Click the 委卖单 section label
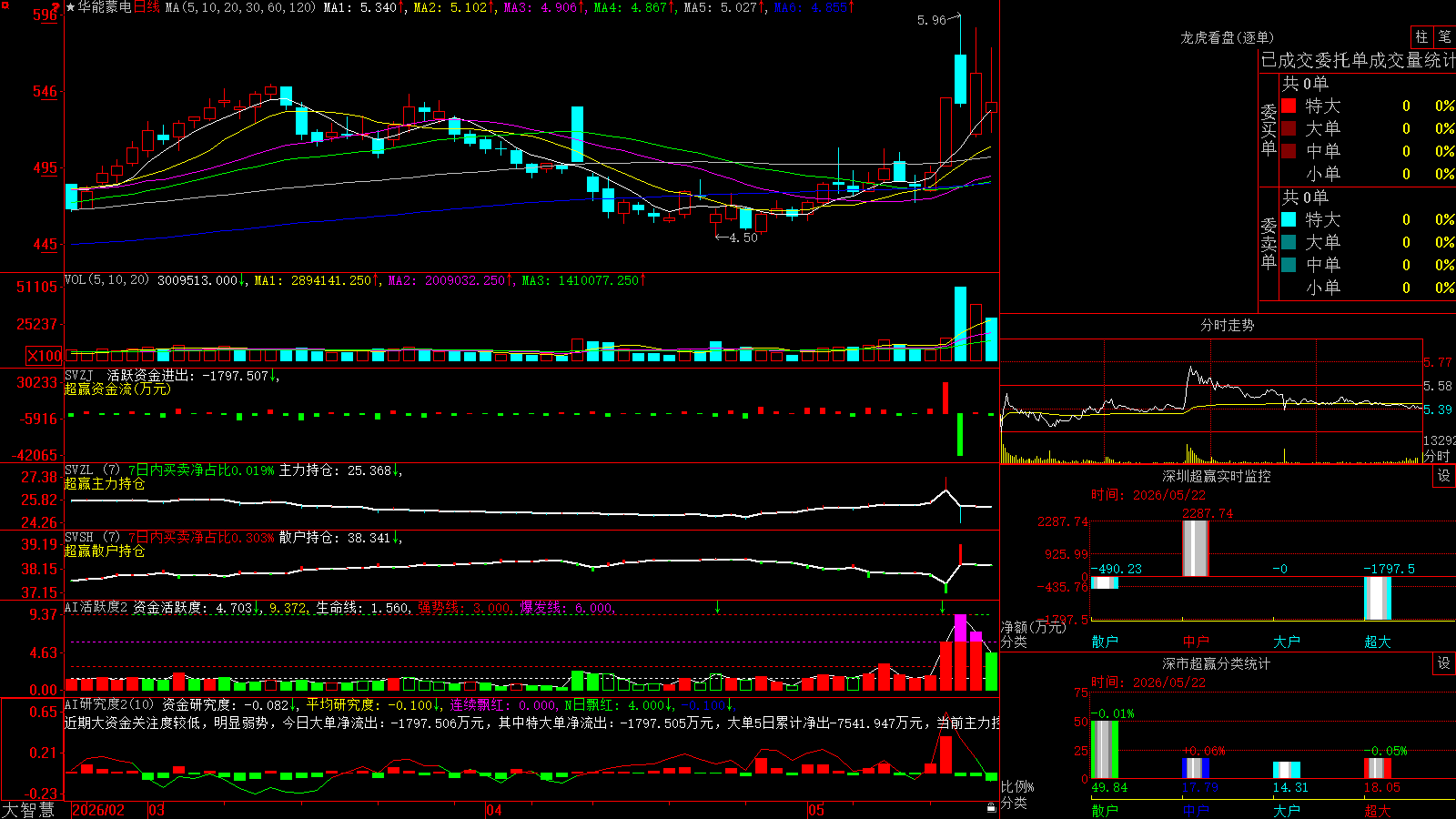1456x819 pixels. pos(1269,243)
